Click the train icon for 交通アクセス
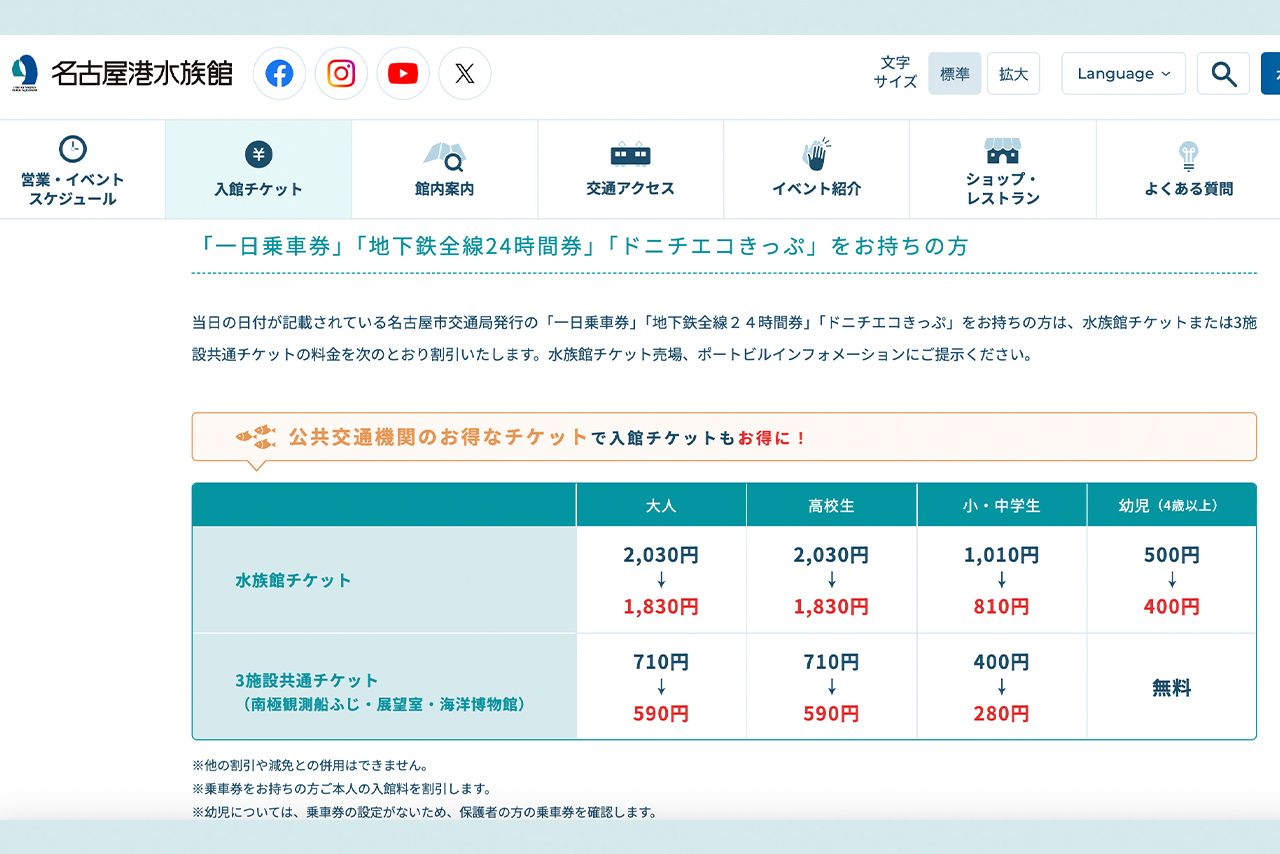This screenshot has height=854, width=1280. [630, 154]
